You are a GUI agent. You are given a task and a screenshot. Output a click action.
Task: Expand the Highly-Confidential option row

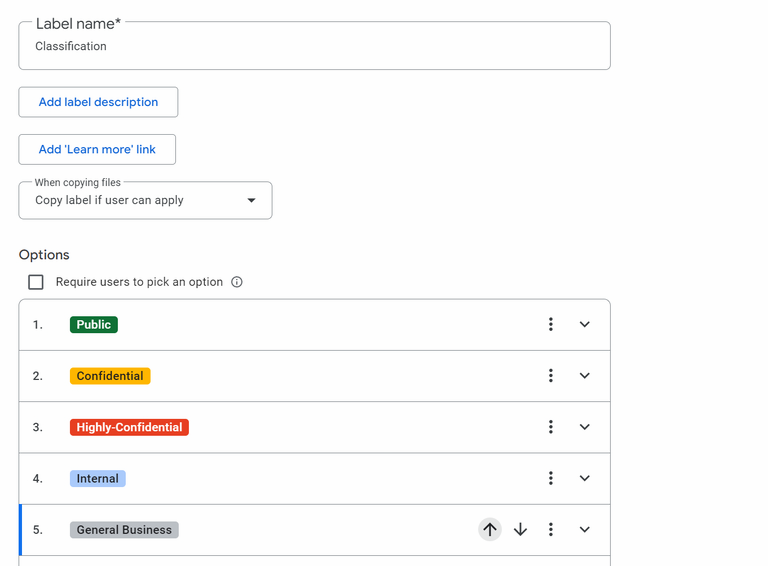click(x=585, y=427)
